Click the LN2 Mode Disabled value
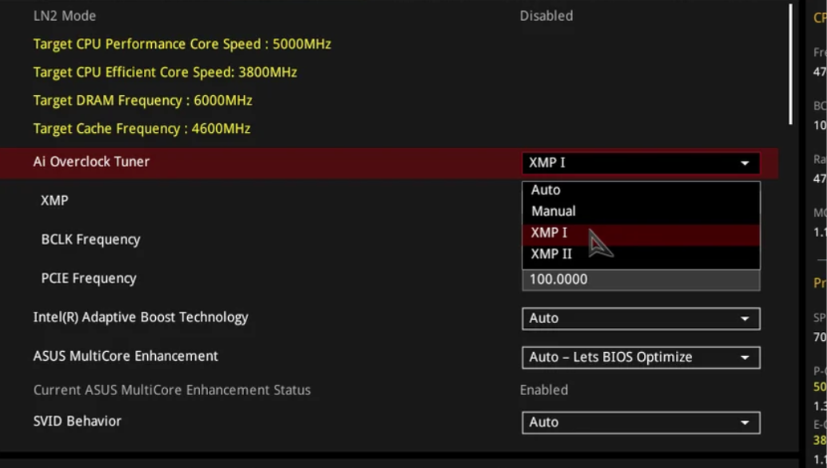The height and width of the screenshot is (468, 827). tap(546, 16)
